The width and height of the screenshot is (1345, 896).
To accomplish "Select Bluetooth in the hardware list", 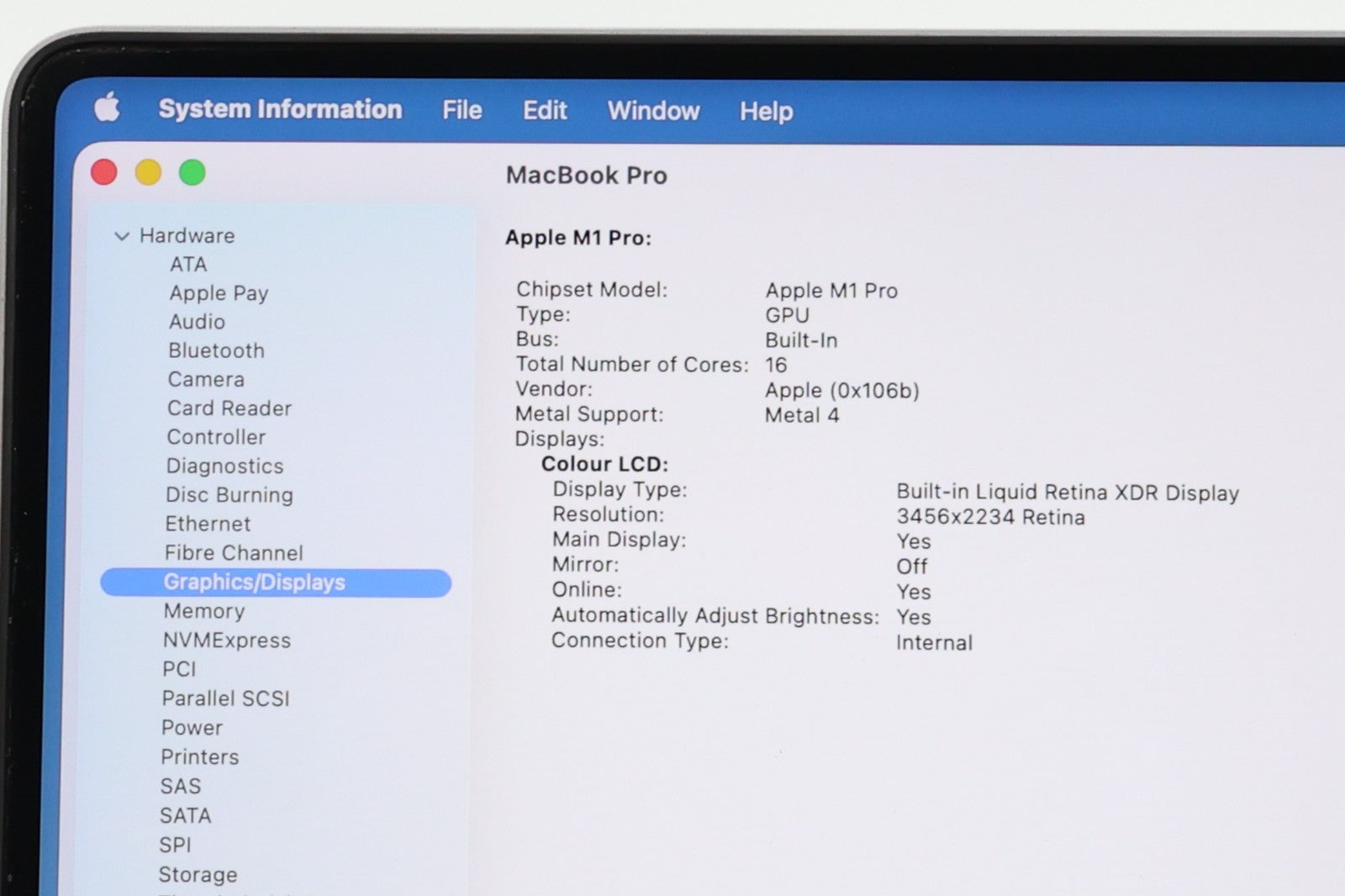I will 216,350.
